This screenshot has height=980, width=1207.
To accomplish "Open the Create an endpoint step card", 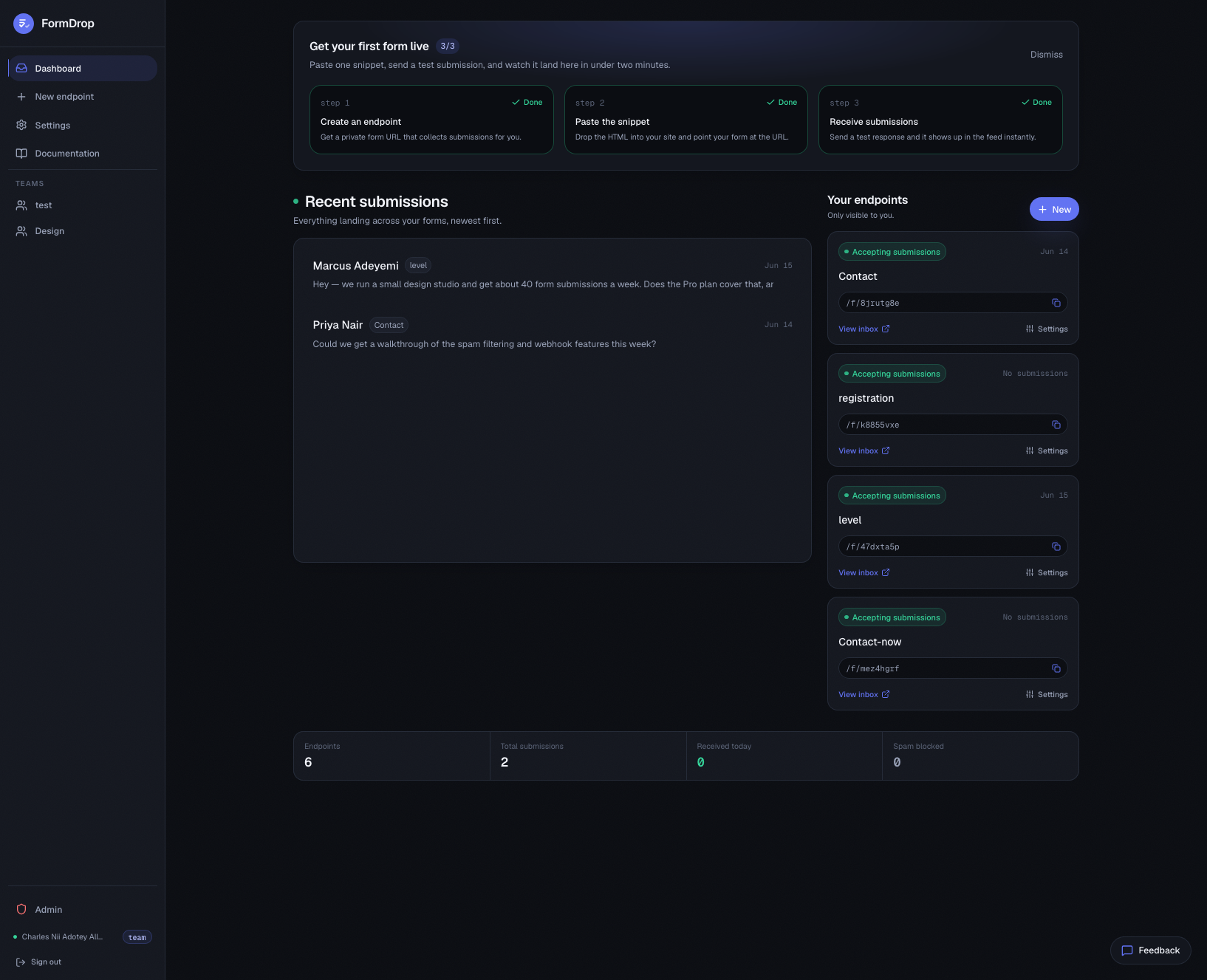I will (x=431, y=120).
